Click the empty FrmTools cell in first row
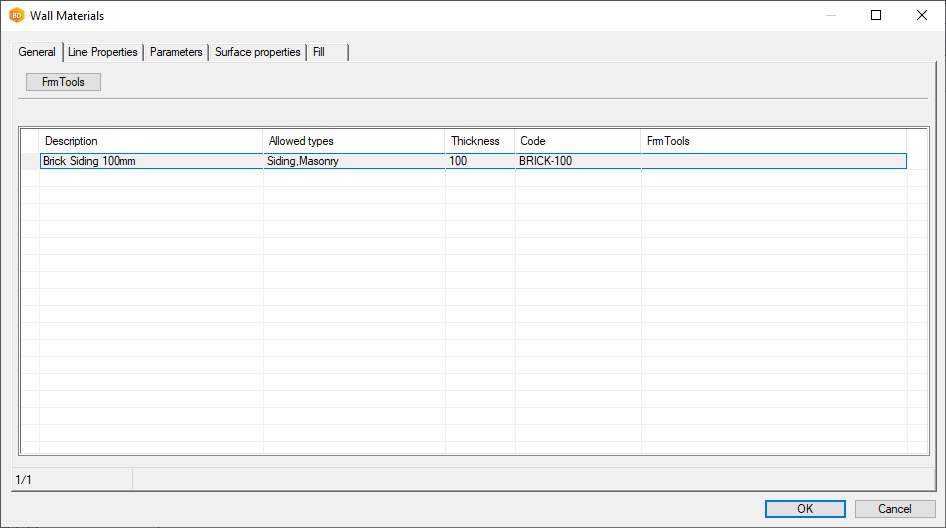Viewport: 946px width, 528px height. [x=773, y=161]
